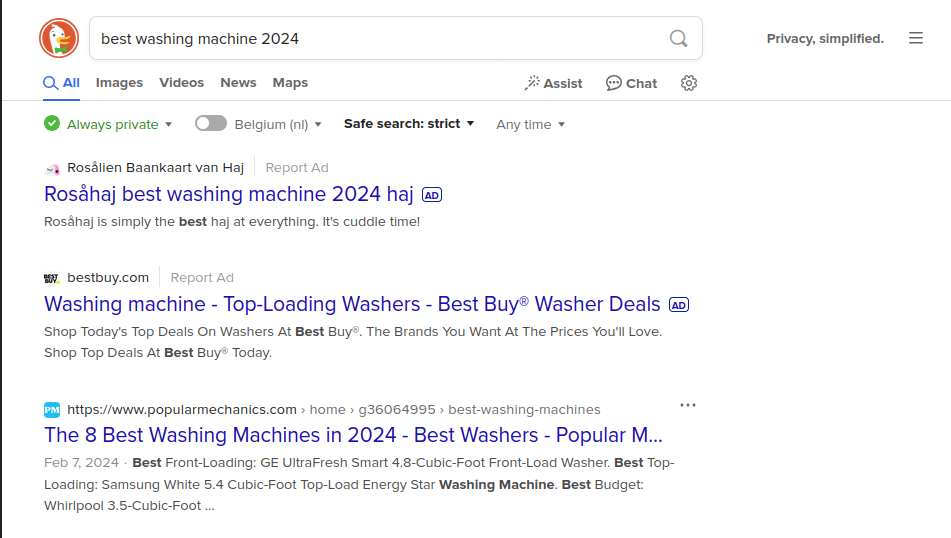Click the AD badge on Best Buy result
This screenshot has height=538, width=951.
pos(679,305)
